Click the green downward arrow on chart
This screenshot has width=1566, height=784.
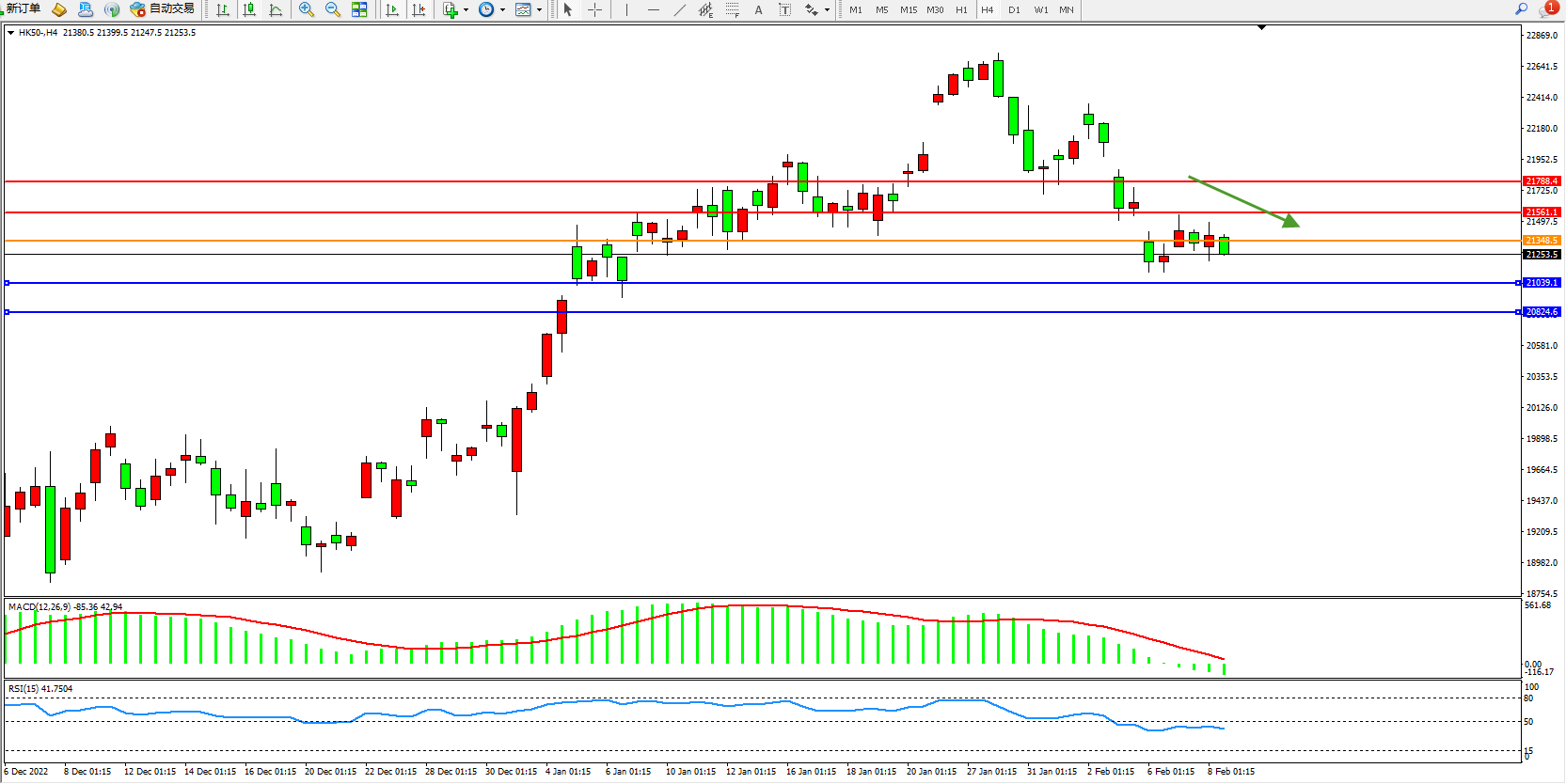[x=1243, y=201]
